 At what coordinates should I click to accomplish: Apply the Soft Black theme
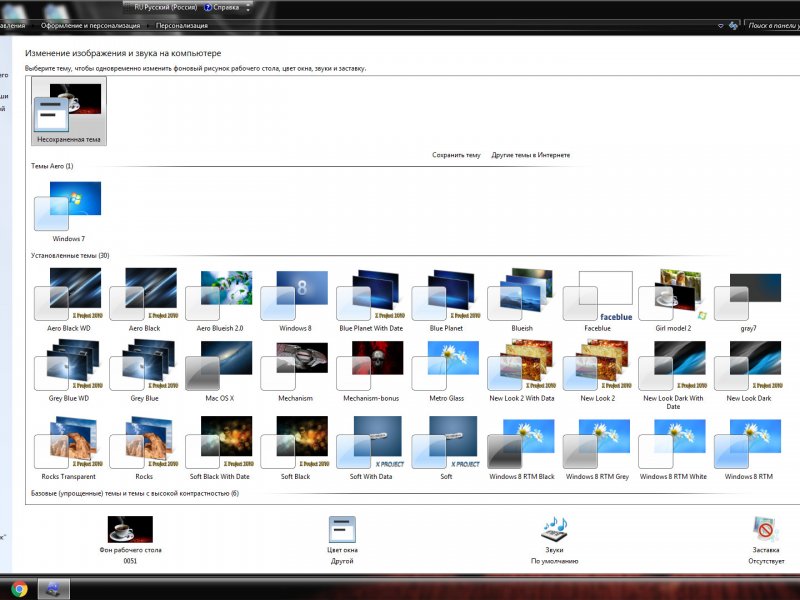coord(295,448)
